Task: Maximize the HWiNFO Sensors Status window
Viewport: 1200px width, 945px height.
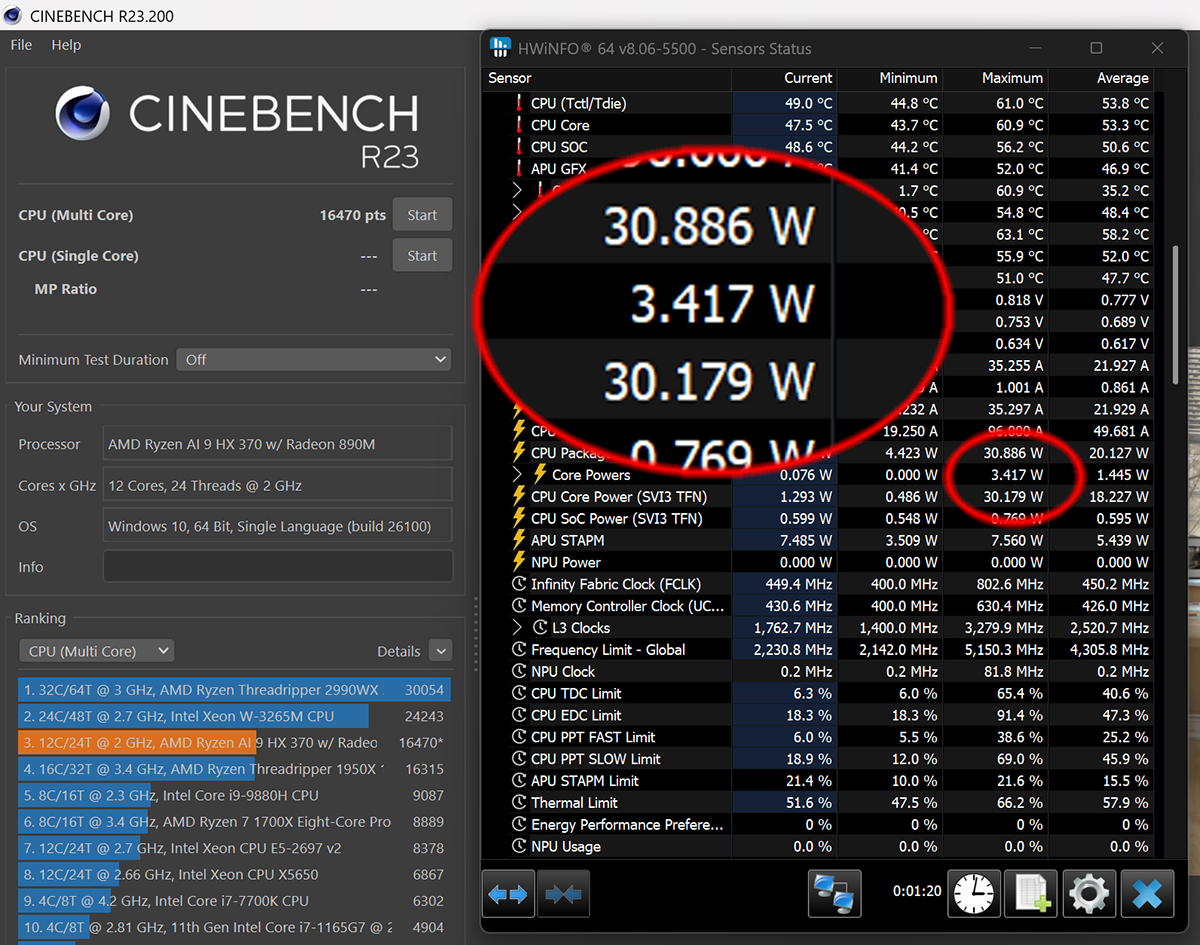Action: coord(1096,48)
